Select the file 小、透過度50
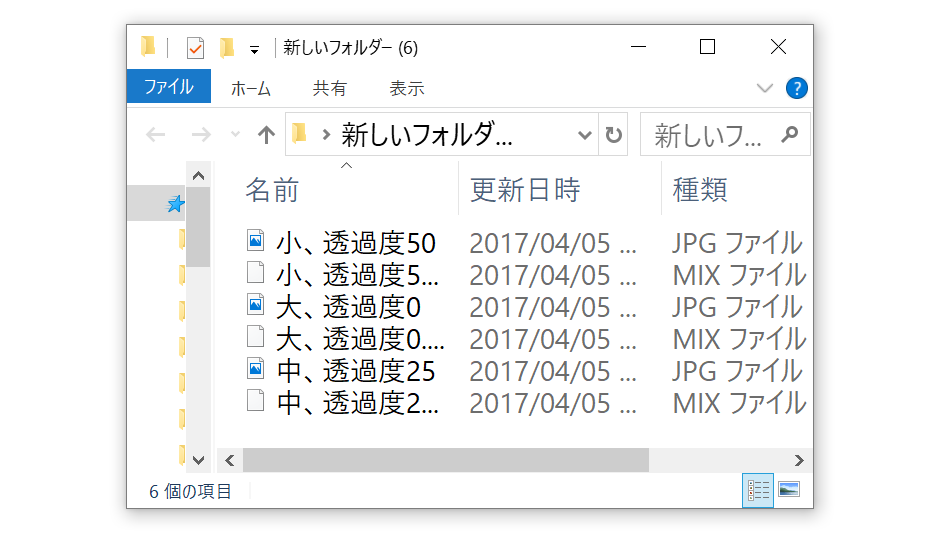 (x=356, y=244)
